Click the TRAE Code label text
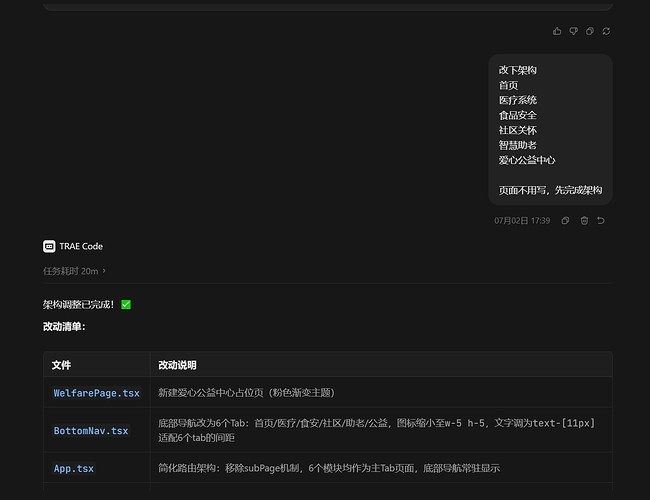650x500 pixels. click(81, 246)
